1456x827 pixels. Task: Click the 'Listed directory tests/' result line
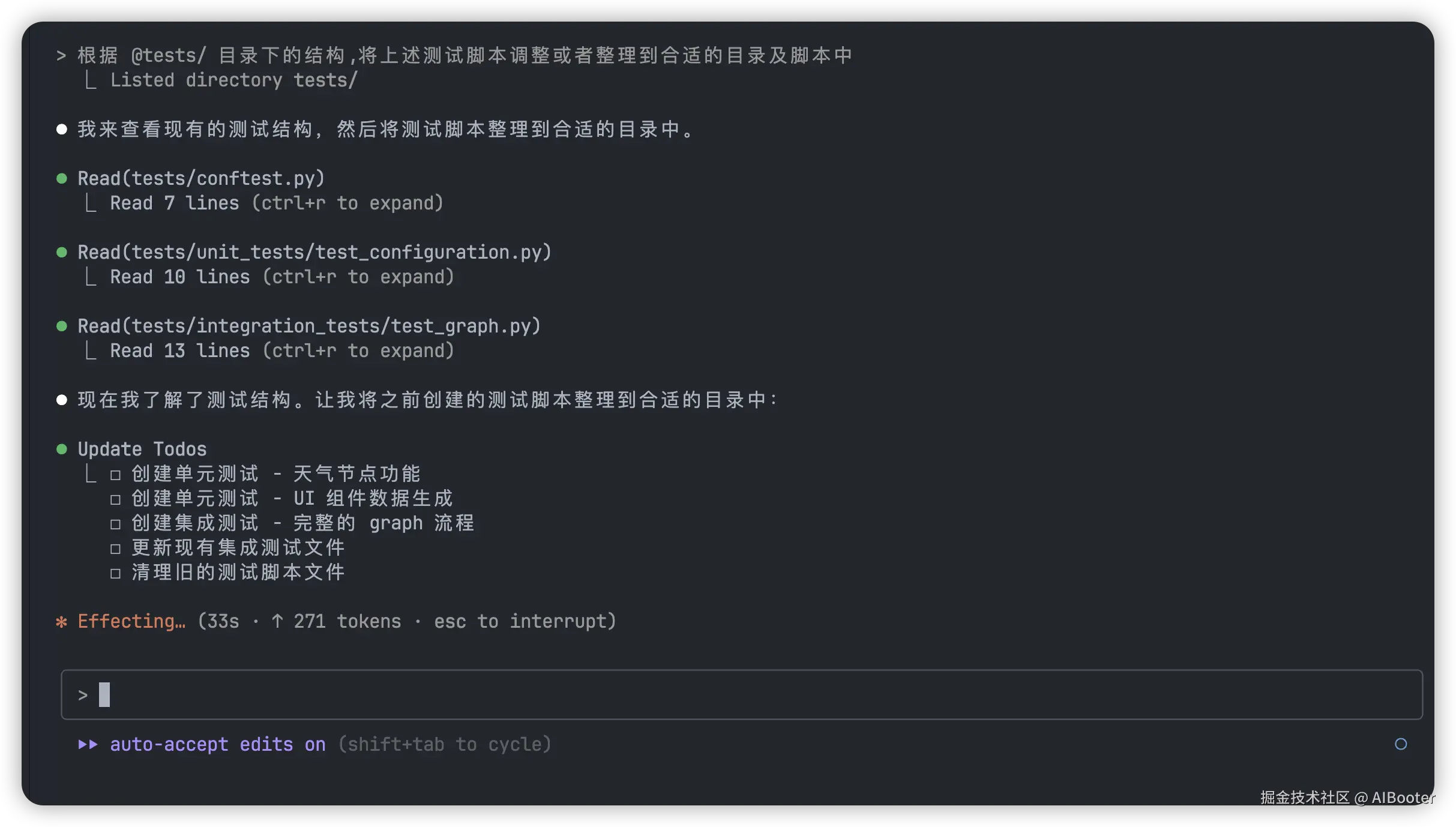(233, 80)
